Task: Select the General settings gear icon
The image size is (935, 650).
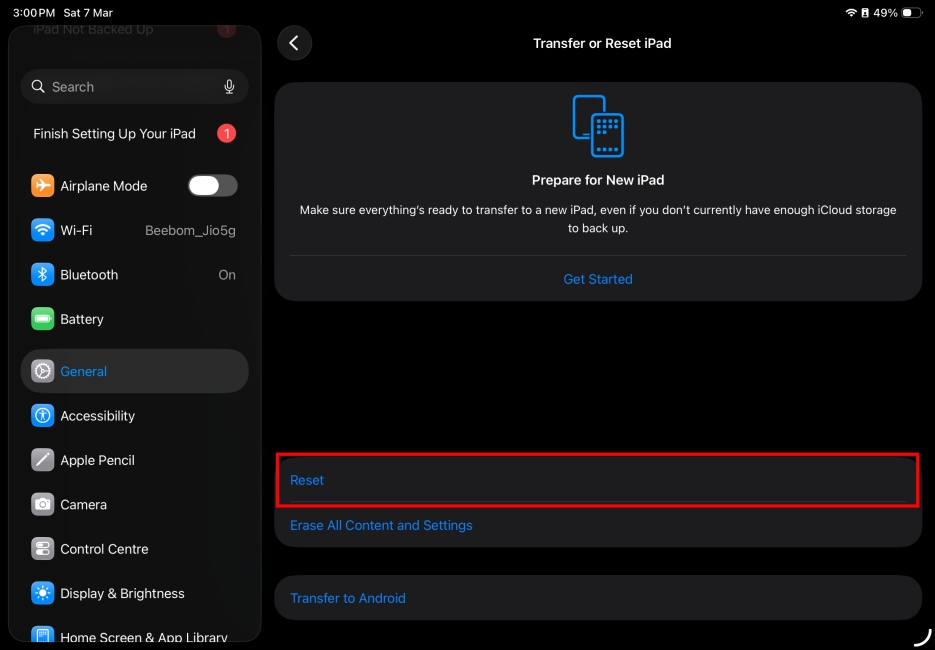Action: tap(42, 370)
